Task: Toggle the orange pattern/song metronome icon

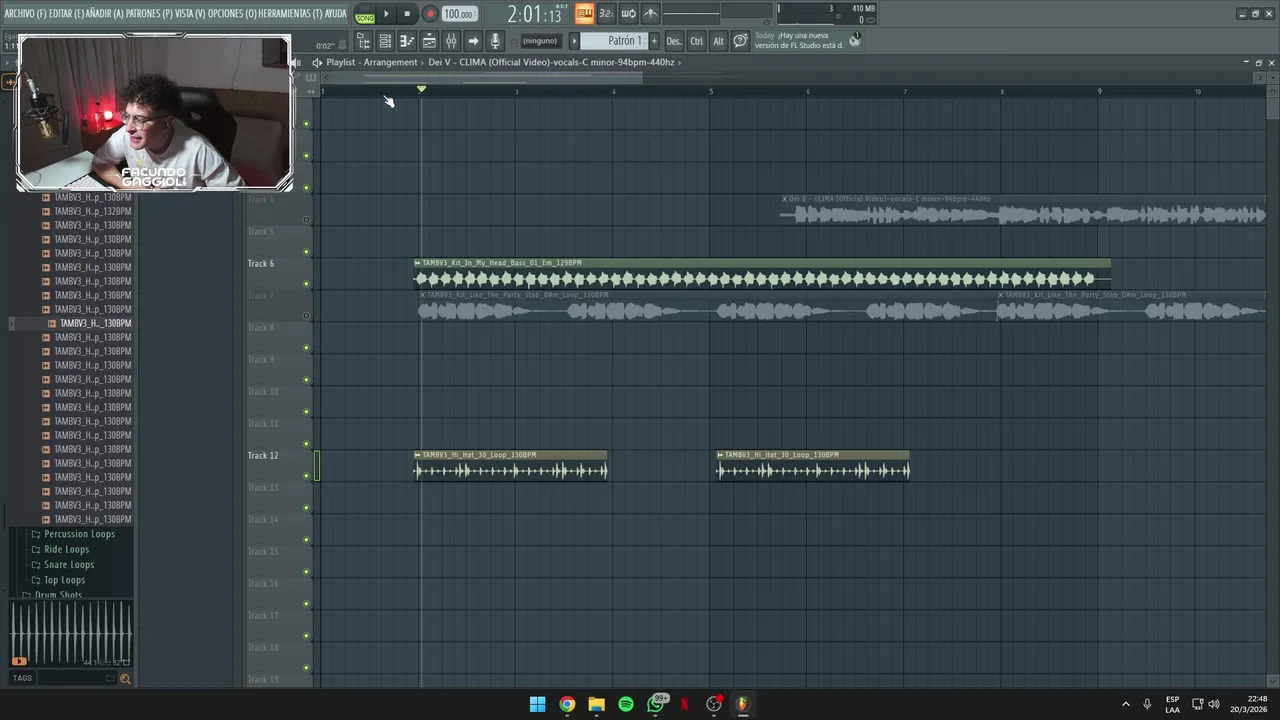Action: [584, 14]
